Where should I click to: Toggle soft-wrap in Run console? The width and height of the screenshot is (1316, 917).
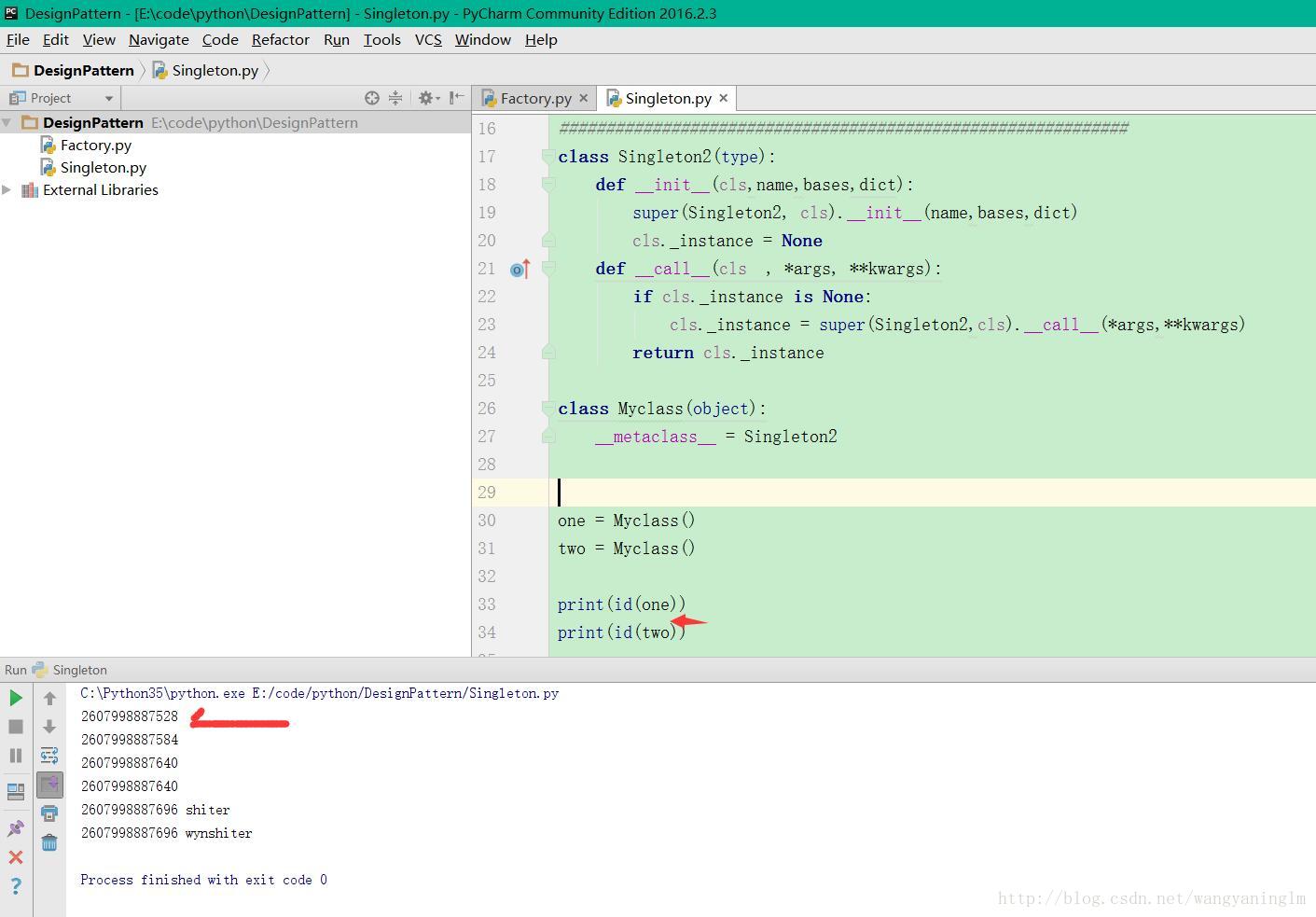[49, 756]
